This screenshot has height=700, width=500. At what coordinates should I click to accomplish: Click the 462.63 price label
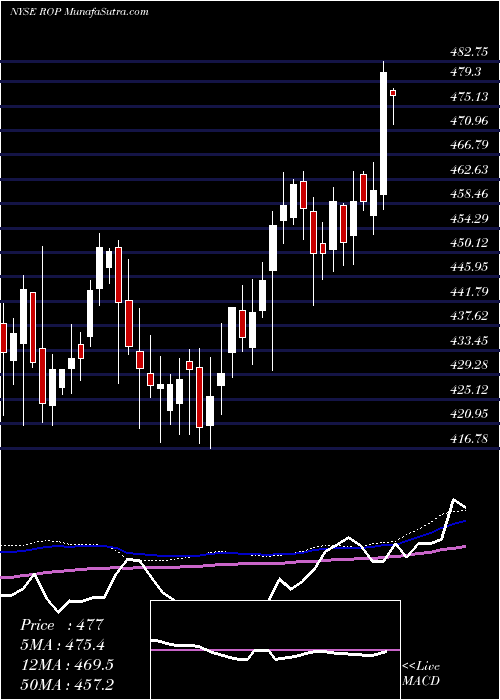coord(469,170)
